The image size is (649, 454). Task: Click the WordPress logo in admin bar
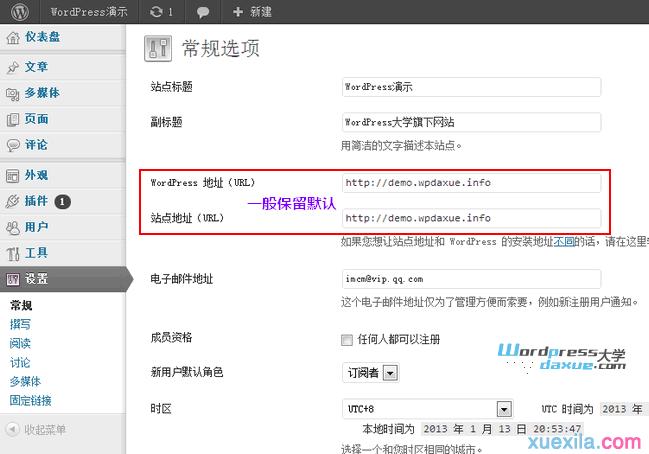click(x=19, y=12)
